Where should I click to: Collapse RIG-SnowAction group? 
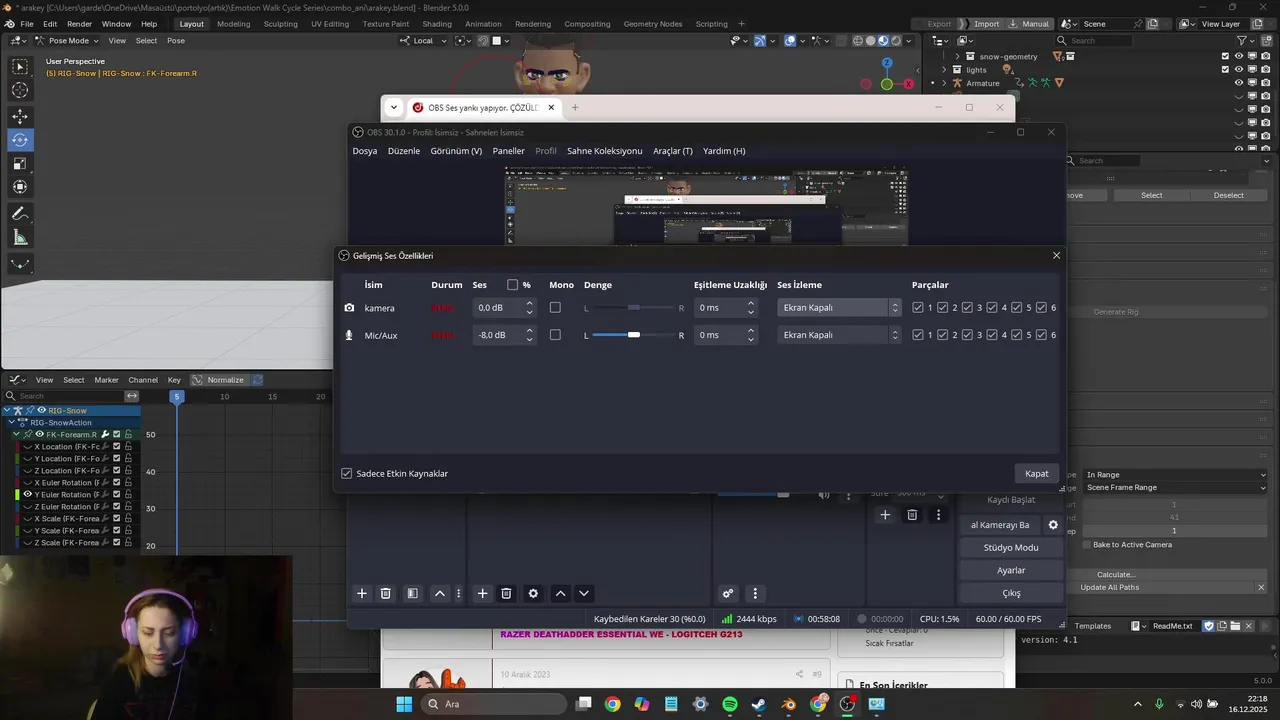coord(13,423)
